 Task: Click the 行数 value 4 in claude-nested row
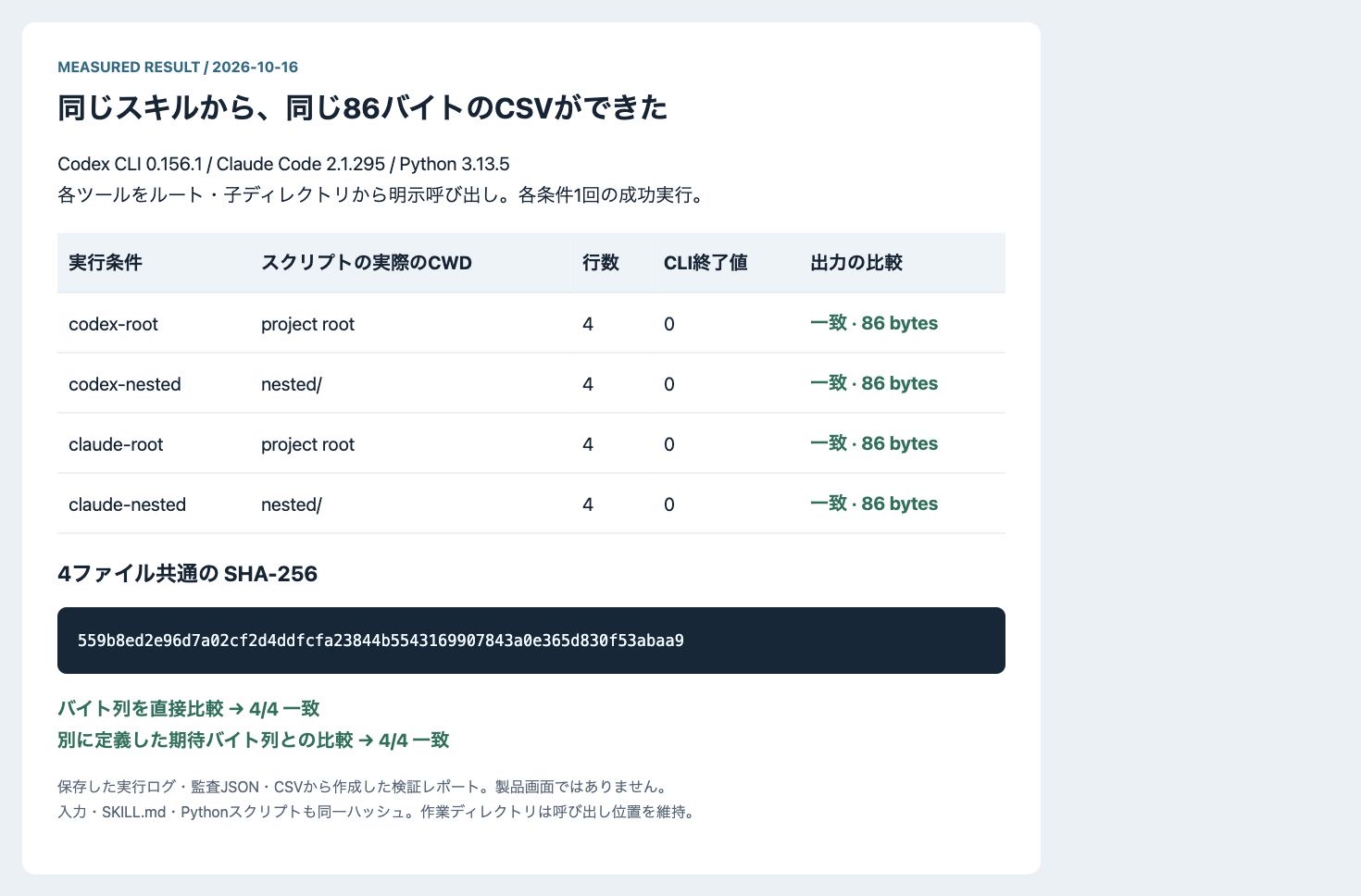click(x=588, y=504)
